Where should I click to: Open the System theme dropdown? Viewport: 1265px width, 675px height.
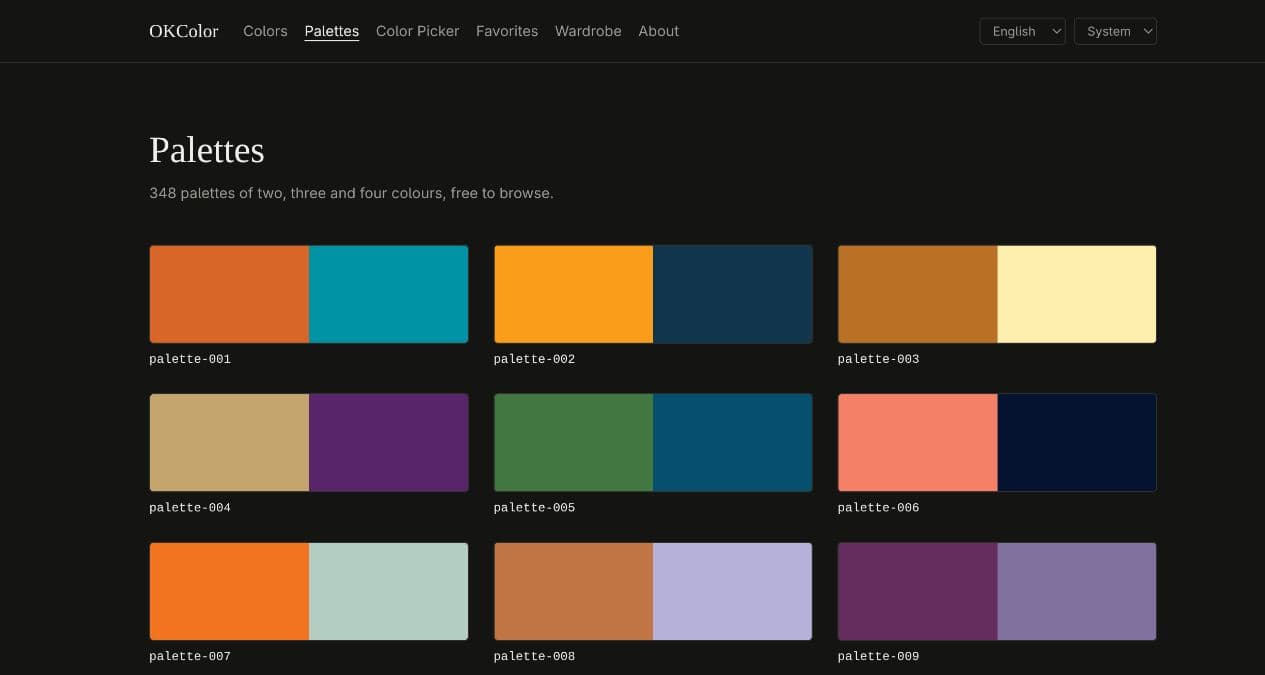click(1115, 31)
